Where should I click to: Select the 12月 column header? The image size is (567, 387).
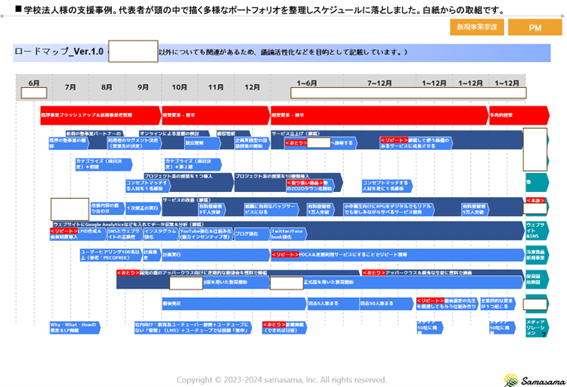[x=252, y=87]
